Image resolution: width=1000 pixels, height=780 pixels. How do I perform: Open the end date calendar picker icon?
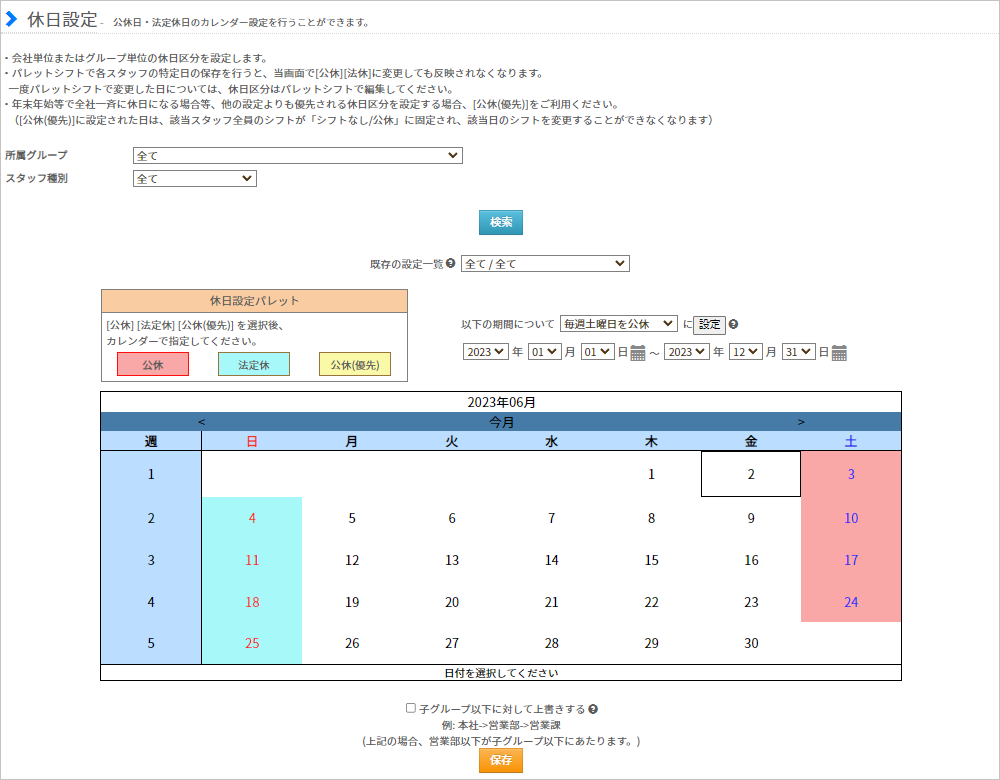point(839,353)
